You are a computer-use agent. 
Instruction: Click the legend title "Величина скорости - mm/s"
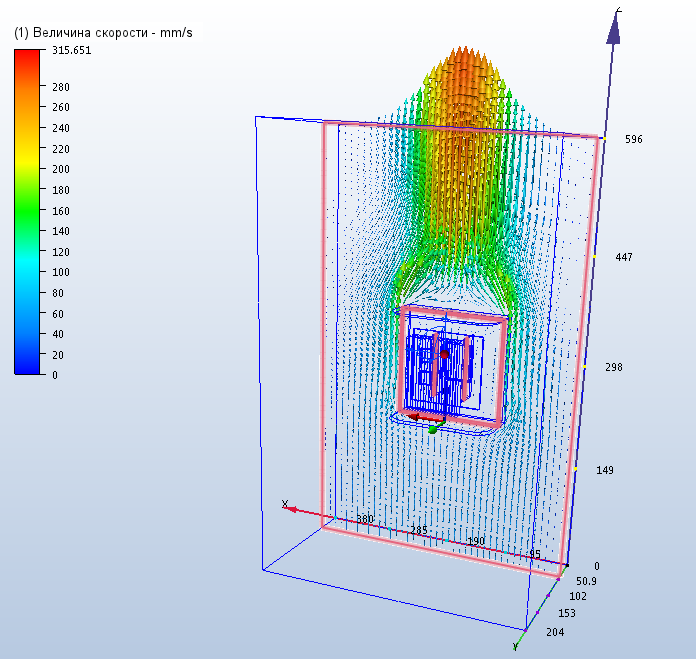(103, 32)
